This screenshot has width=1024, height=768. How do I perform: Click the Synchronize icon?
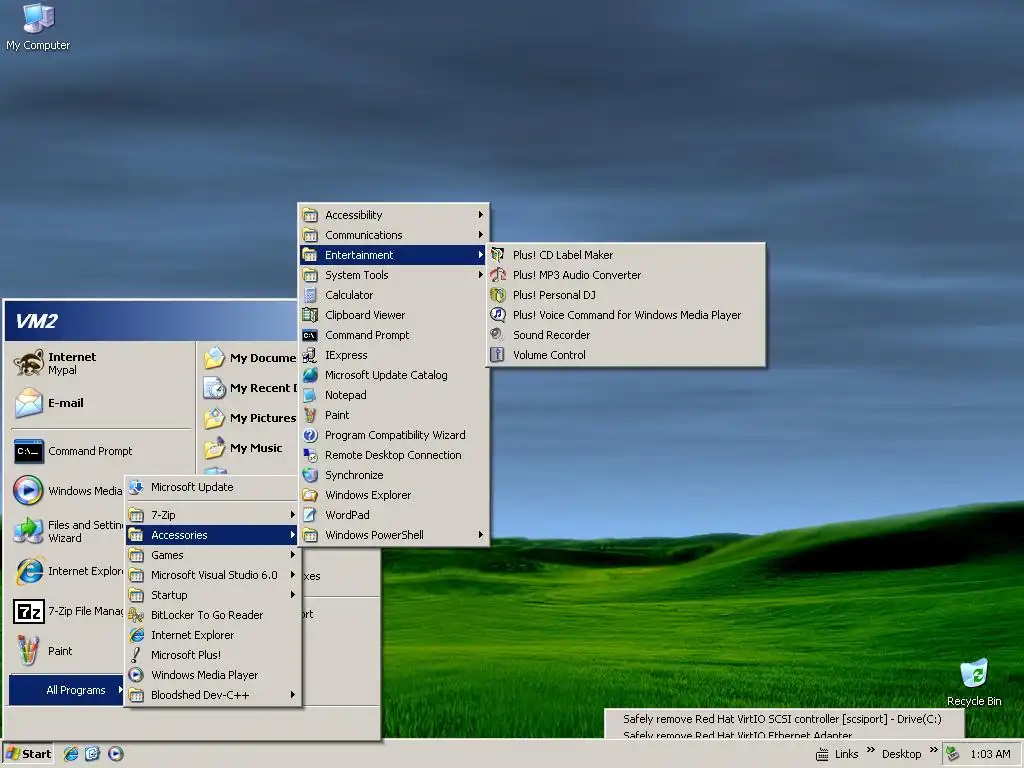310,475
